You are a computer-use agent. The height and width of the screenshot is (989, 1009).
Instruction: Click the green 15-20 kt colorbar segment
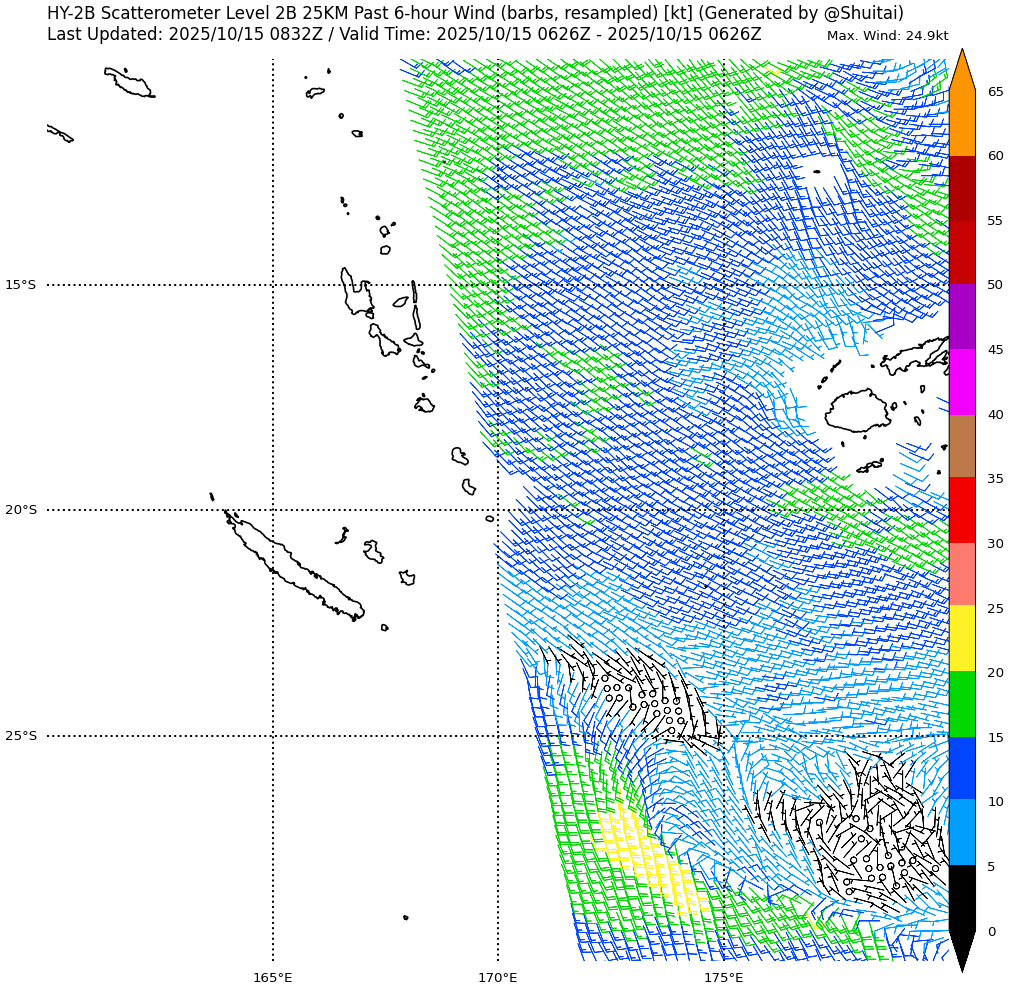click(x=961, y=704)
